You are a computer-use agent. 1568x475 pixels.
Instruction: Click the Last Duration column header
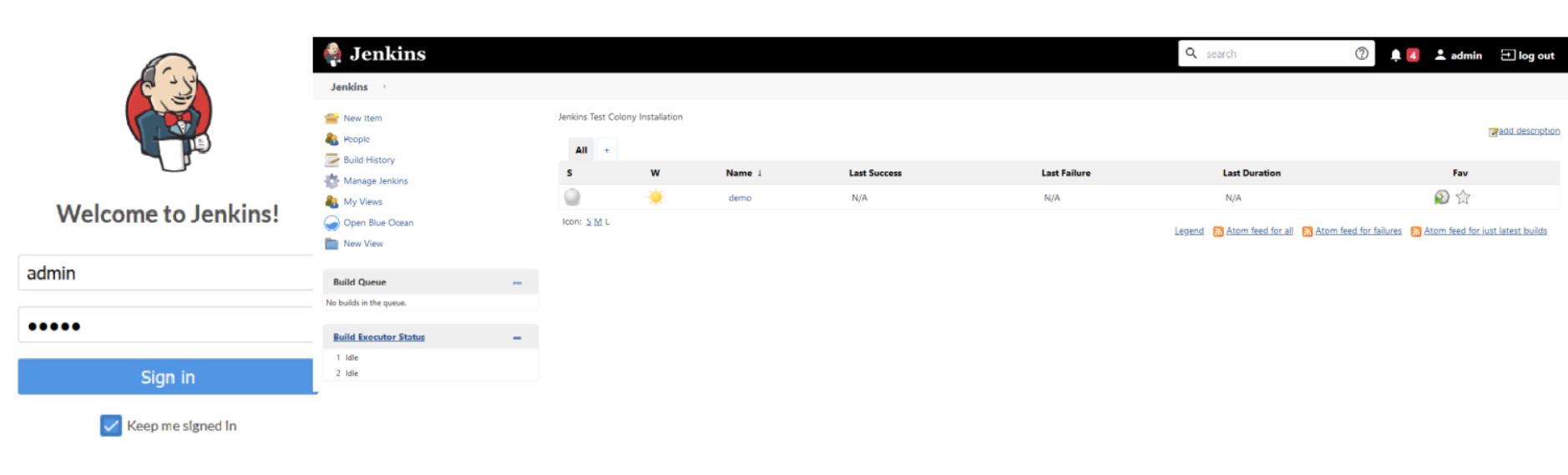pyautogui.click(x=1252, y=174)
